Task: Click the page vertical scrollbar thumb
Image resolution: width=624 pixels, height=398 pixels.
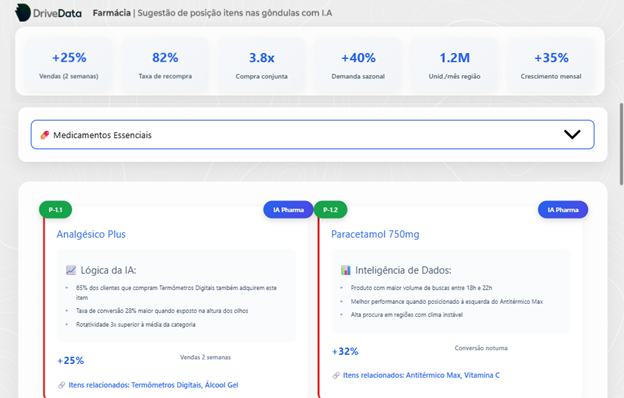Action: click(x=621, y=144)
